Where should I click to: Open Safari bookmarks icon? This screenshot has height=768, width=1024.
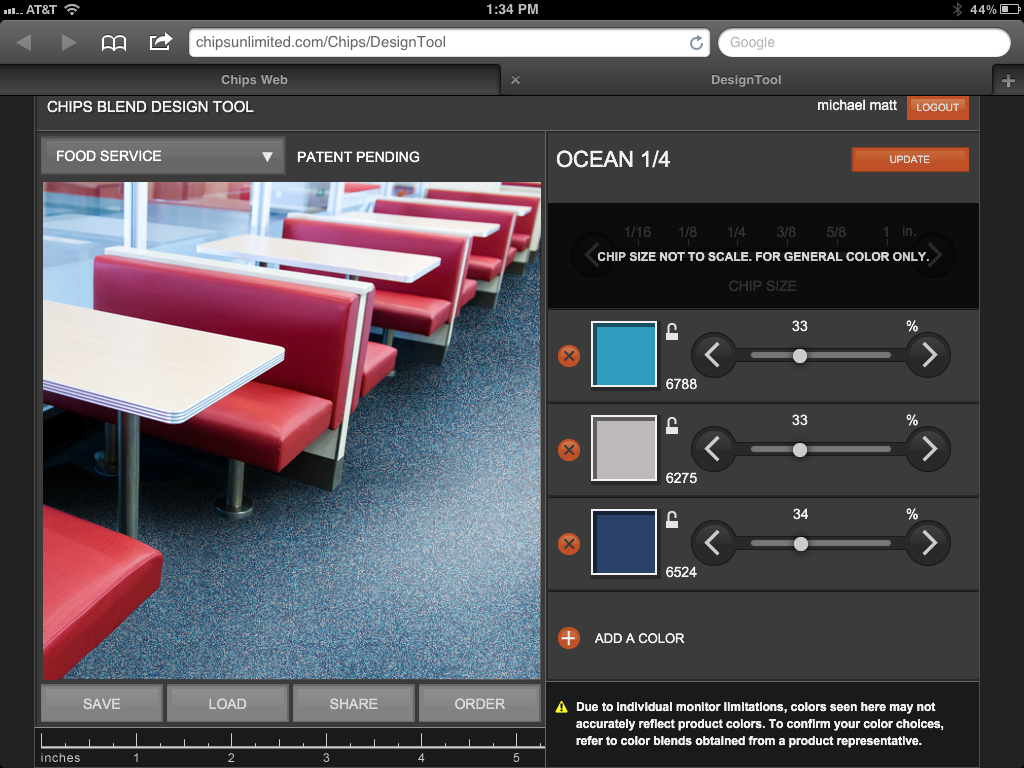coord(114,42)
